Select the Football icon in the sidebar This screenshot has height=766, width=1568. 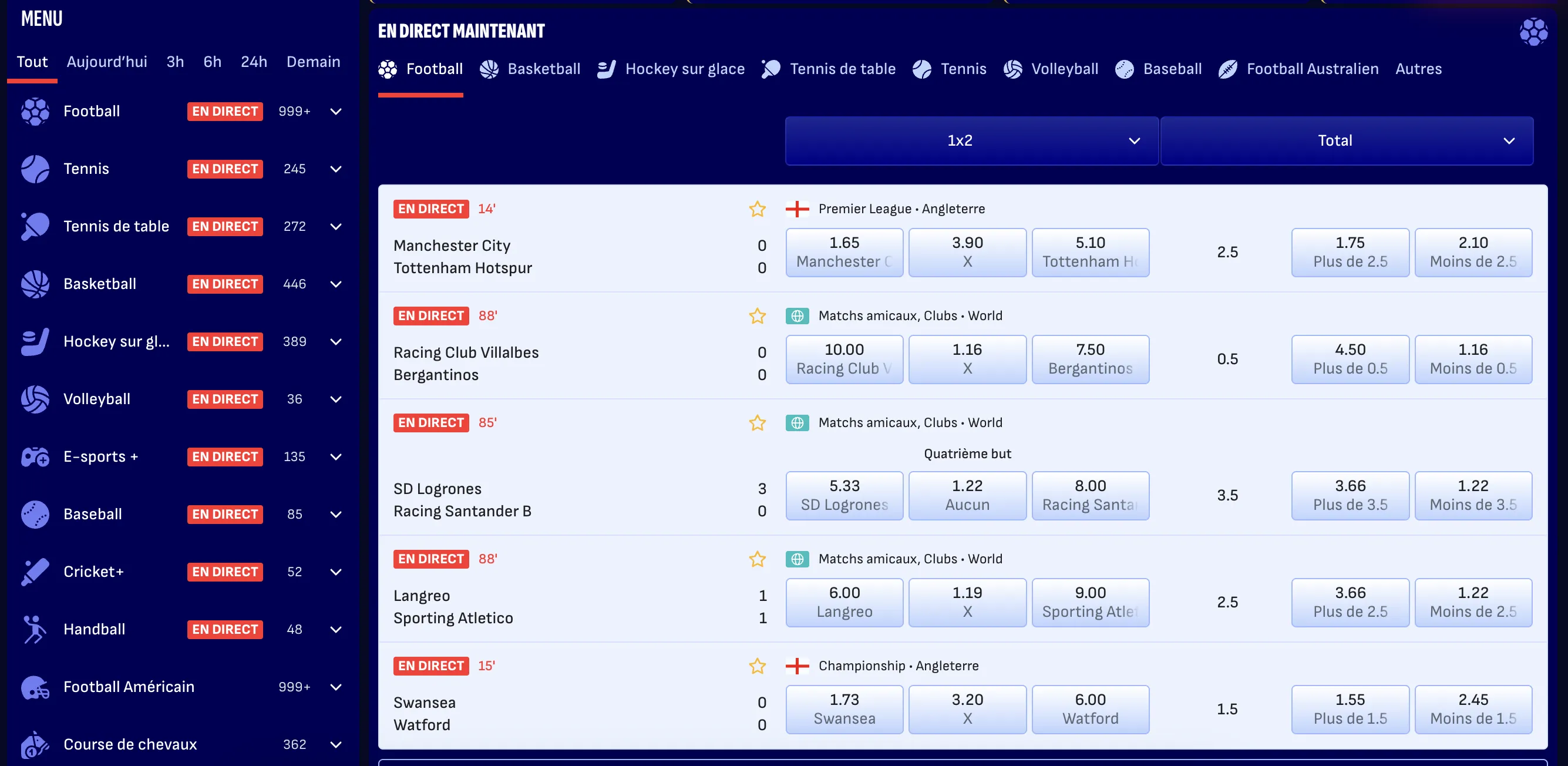[35, 111]
